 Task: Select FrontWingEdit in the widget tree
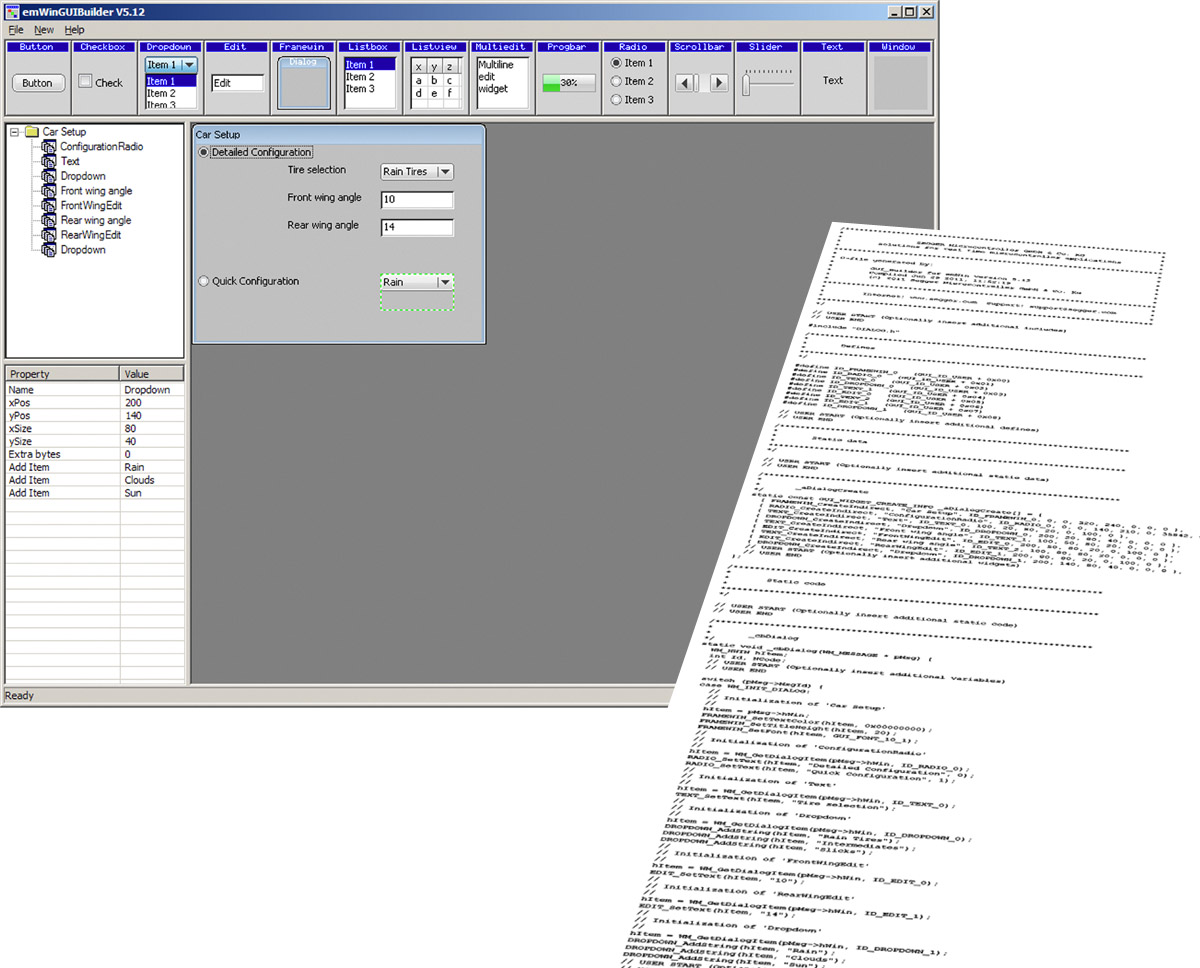pos(90,205)
